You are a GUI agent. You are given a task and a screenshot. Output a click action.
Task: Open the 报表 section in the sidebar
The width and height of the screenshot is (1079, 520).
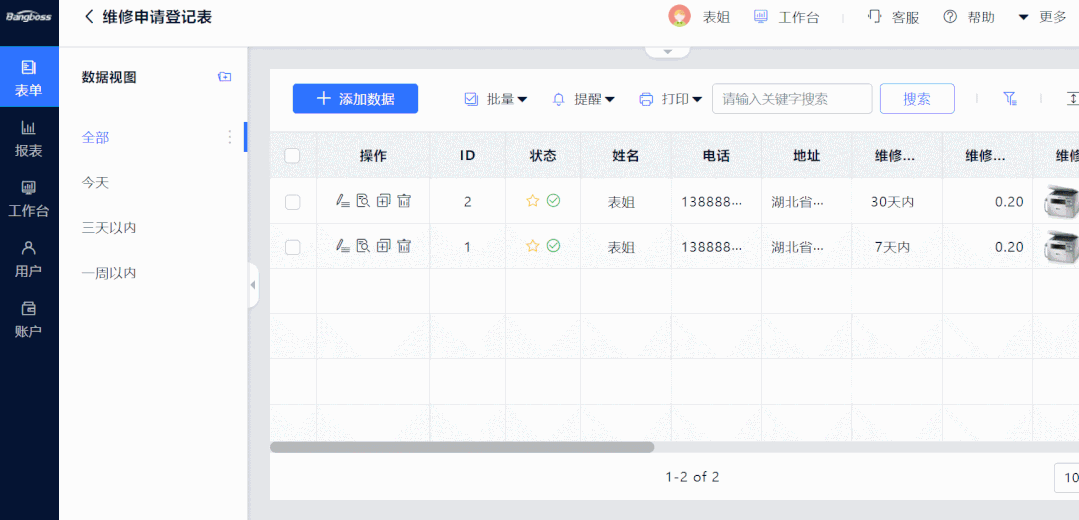[29, 138]
